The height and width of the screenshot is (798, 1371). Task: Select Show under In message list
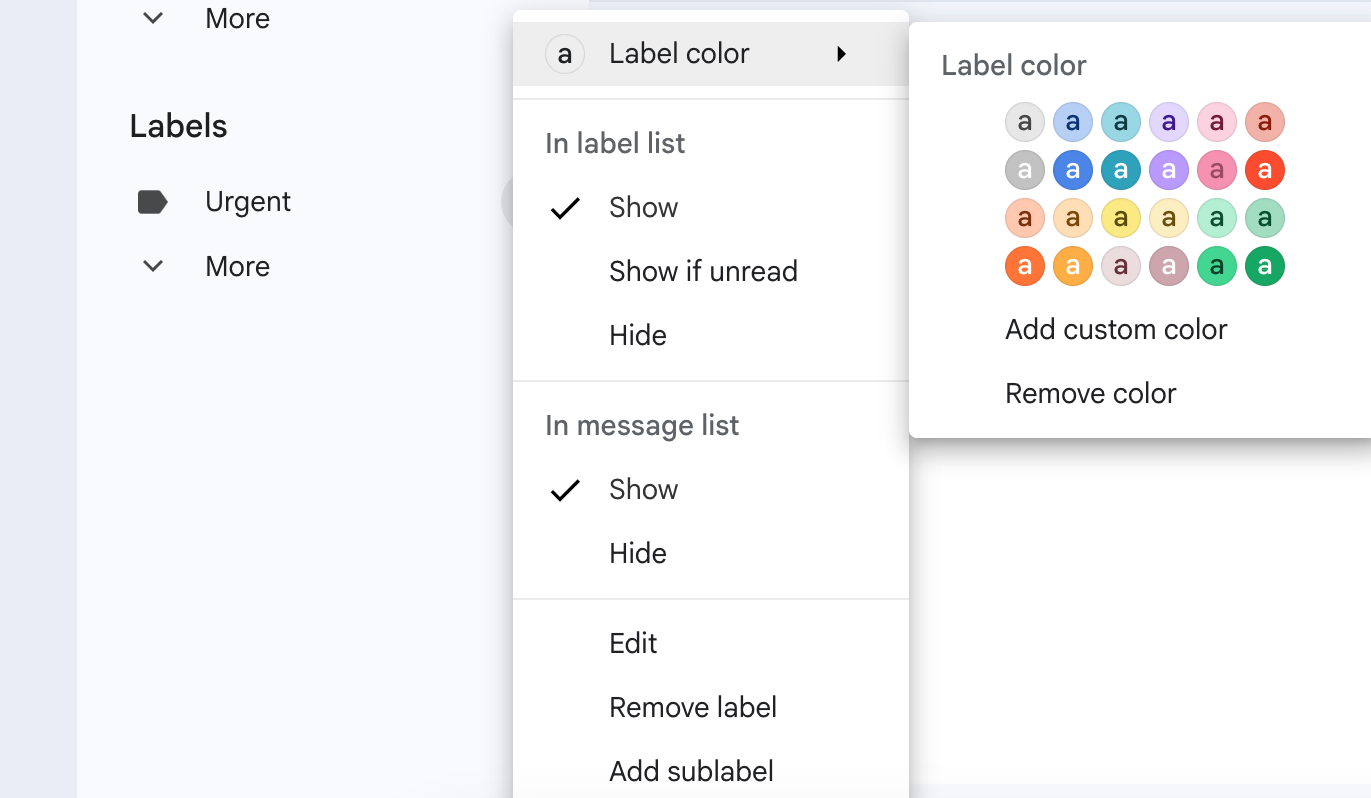(643, 490)
